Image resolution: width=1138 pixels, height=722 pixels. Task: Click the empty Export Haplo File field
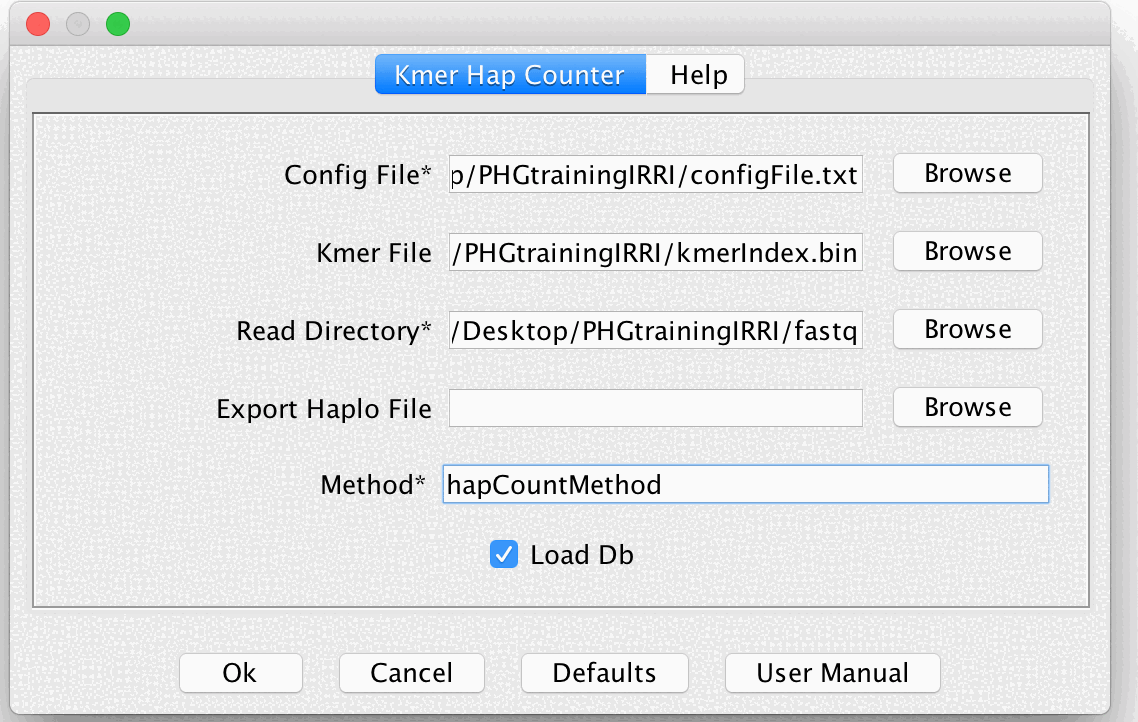655,407
